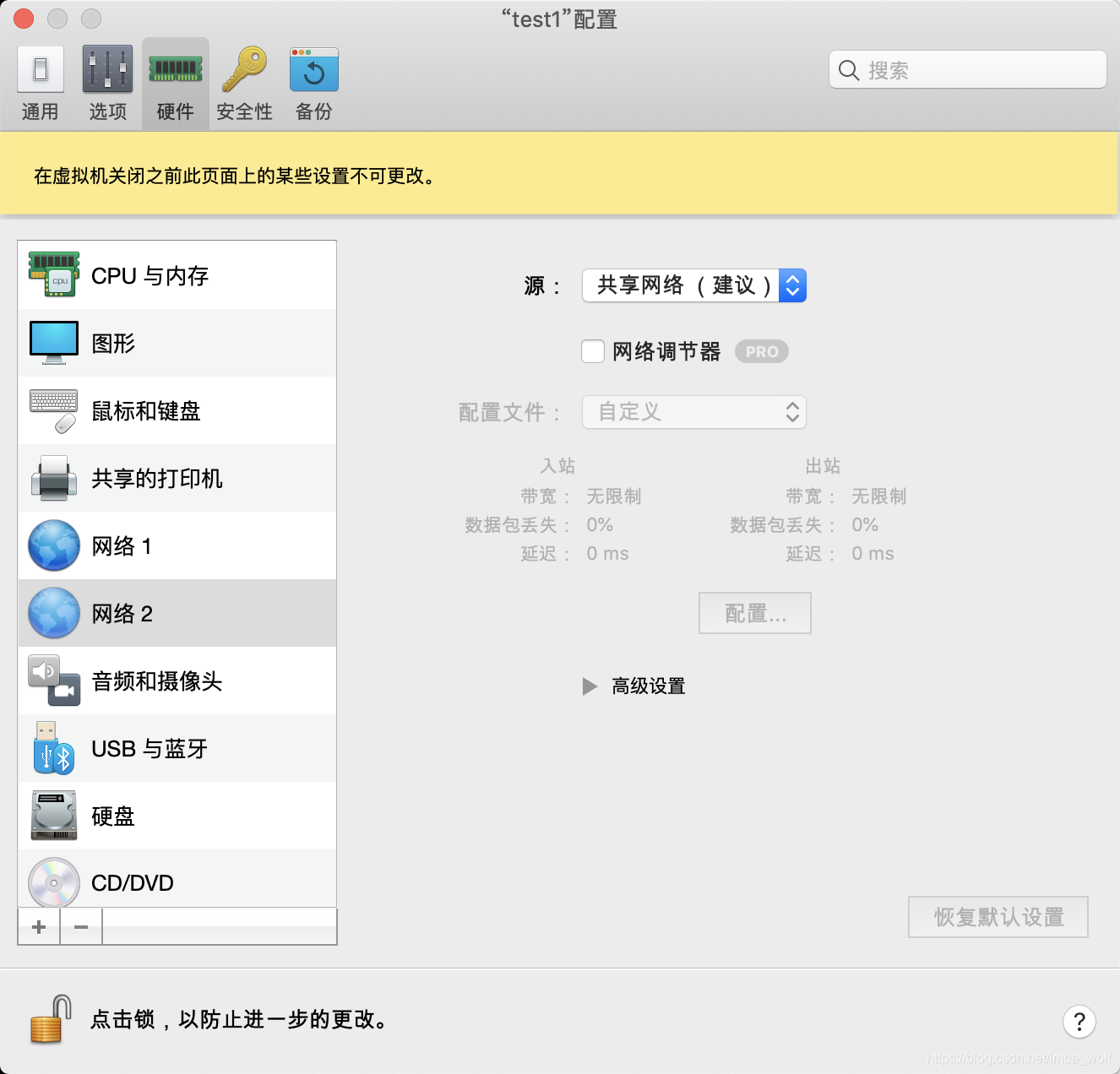Click the 网络 1 globe icon
Screen dimensions: 1120x1074
point(54,545)
